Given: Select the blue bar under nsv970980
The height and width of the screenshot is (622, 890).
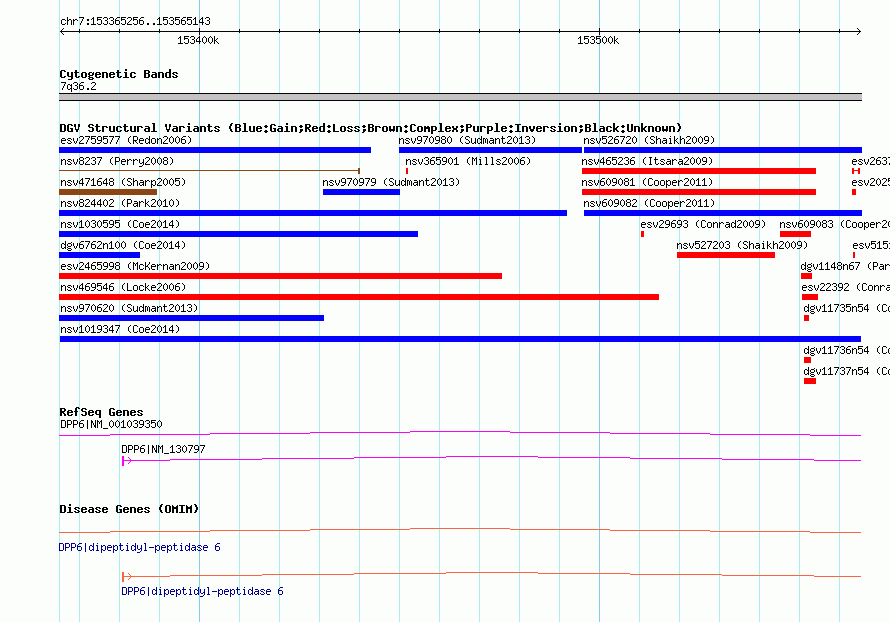Looking at the screenshot, I should pyautogui.click(x=490, y=150).
